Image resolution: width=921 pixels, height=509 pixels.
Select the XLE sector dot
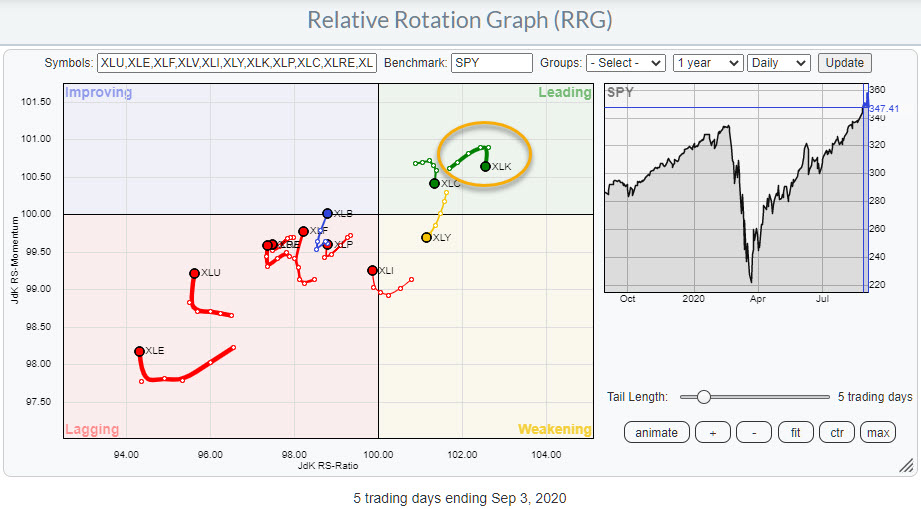(x=139, y=351)
